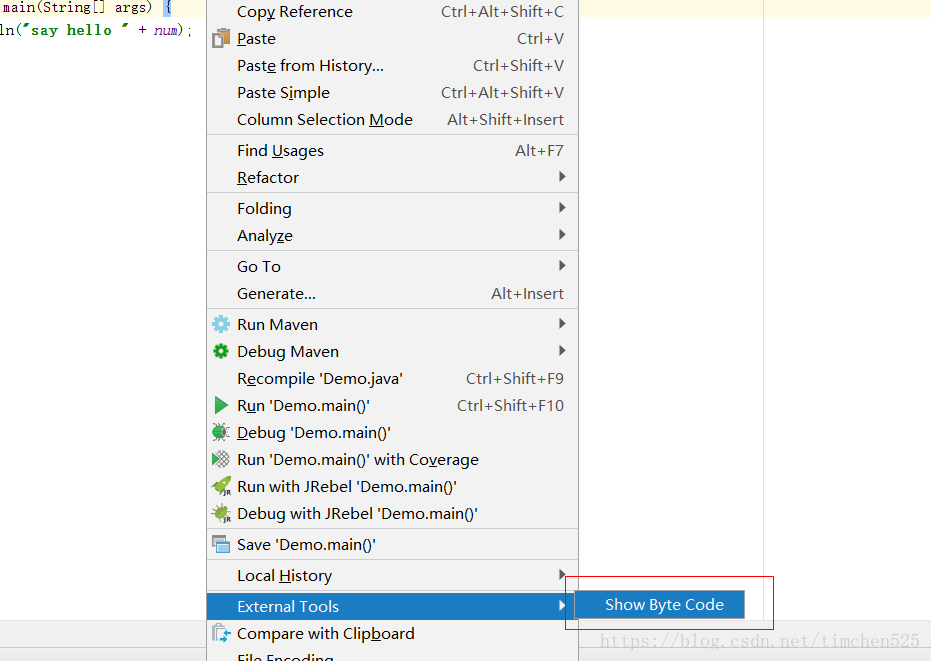This screenshot has height=661, width=931.
Task: Choose Run 'Demo.main()' with Coverage
Action: tap(392, 460)
